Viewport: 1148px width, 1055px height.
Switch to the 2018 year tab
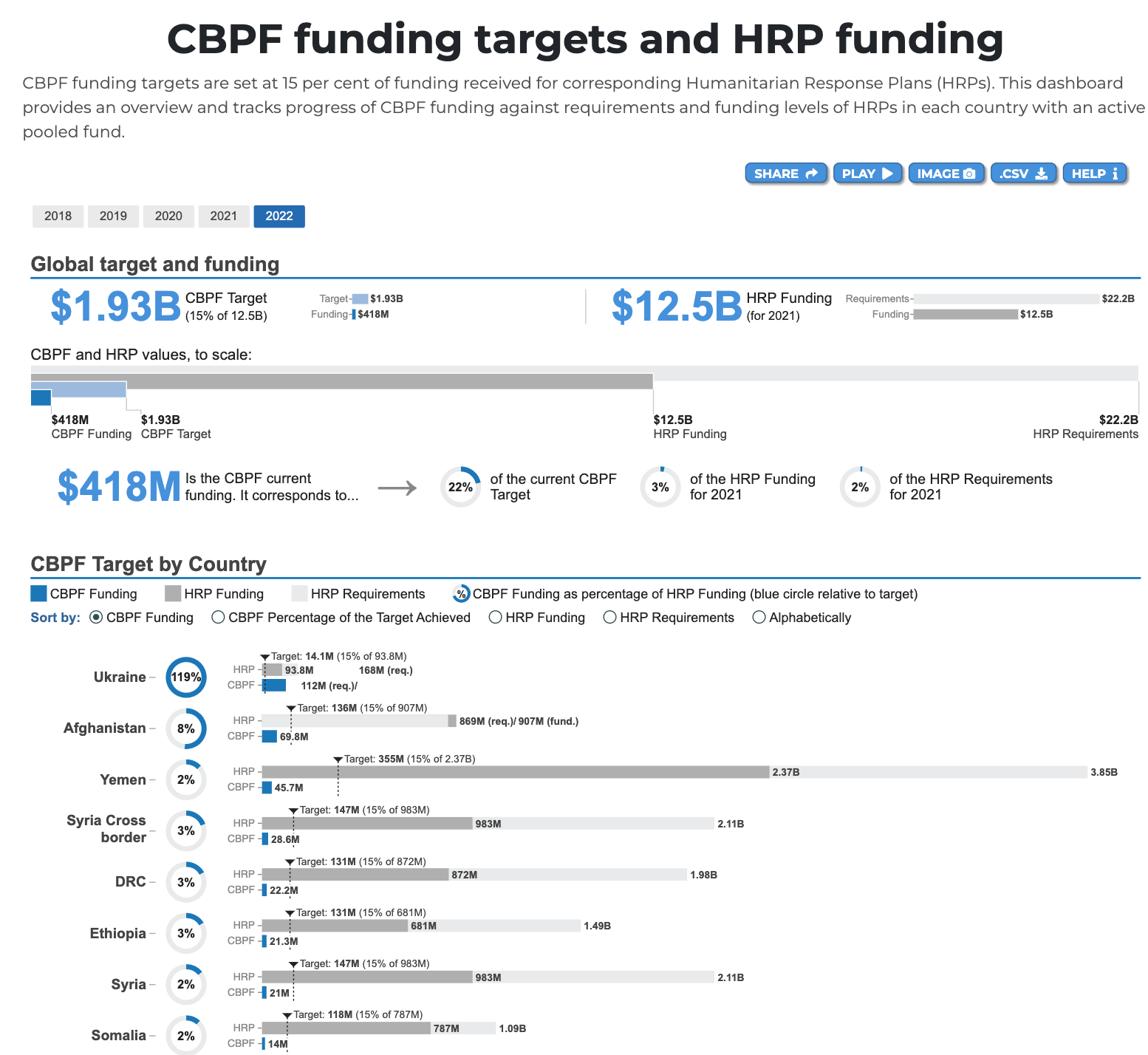[x=58, y=216]
